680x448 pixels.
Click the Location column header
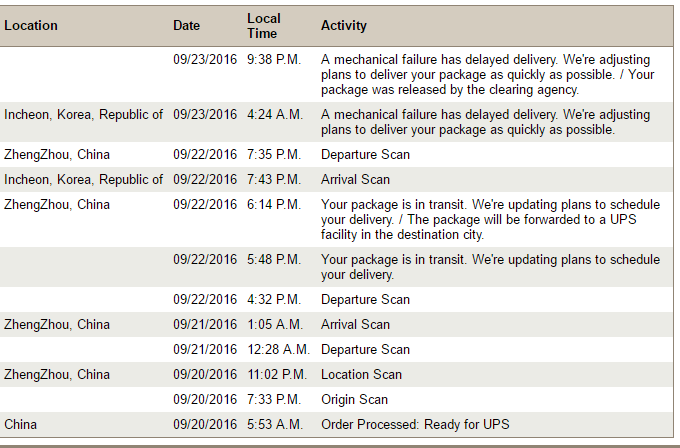click(x=31, y=26)
